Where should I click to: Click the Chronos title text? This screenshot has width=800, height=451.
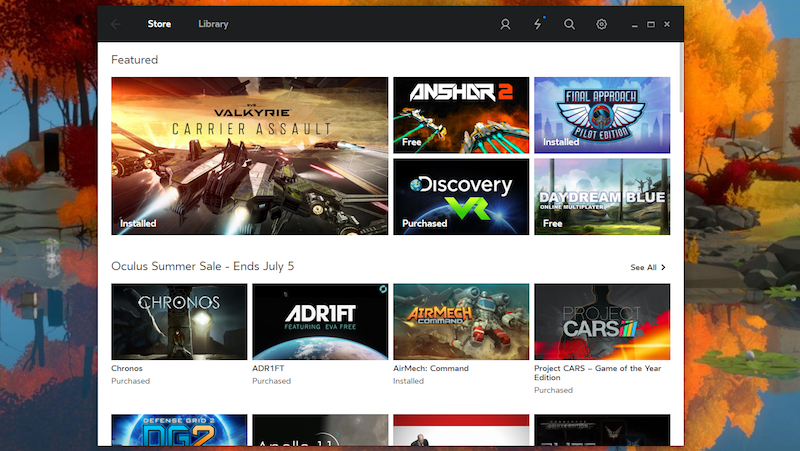click(127, 368)
